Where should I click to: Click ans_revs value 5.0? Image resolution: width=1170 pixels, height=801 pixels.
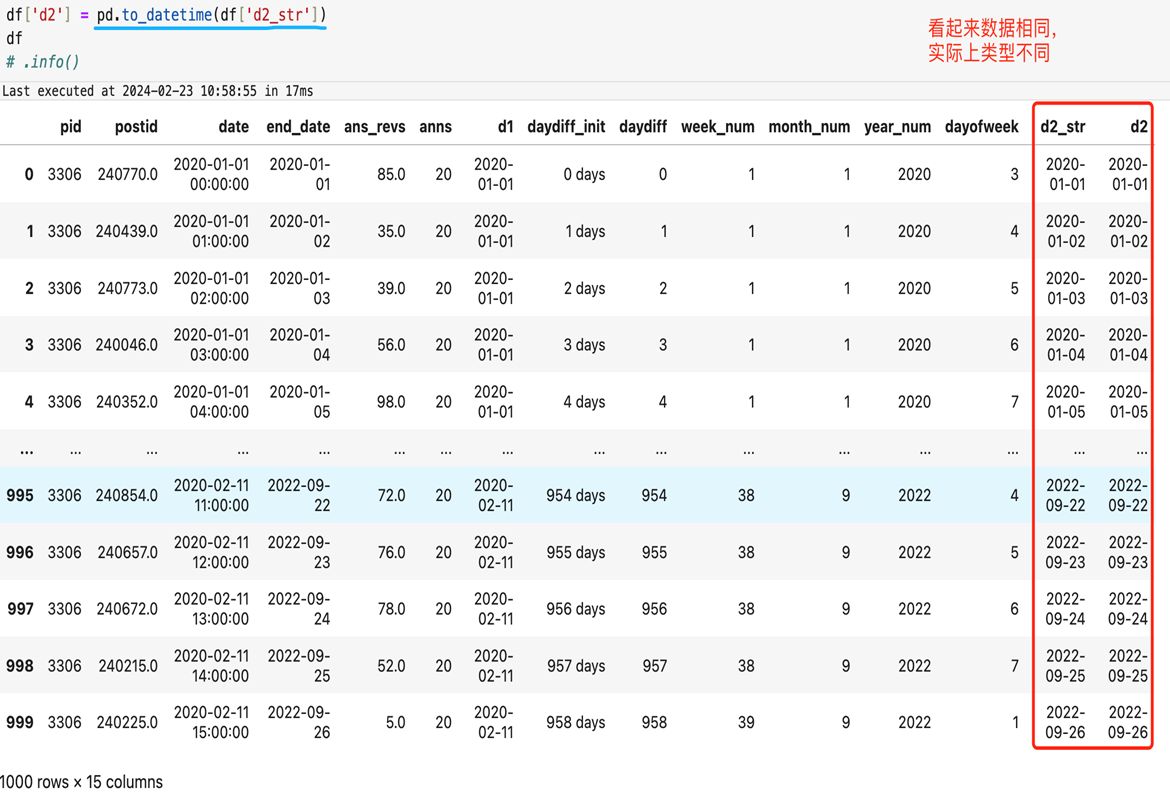click(395, 723)
